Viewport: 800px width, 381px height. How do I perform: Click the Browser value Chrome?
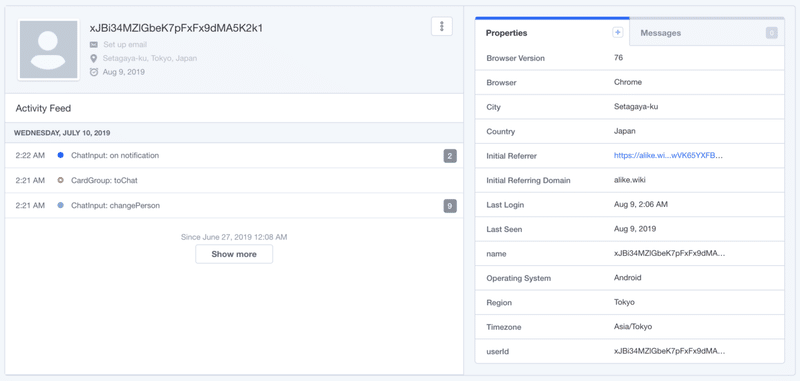tap(628, 82)
